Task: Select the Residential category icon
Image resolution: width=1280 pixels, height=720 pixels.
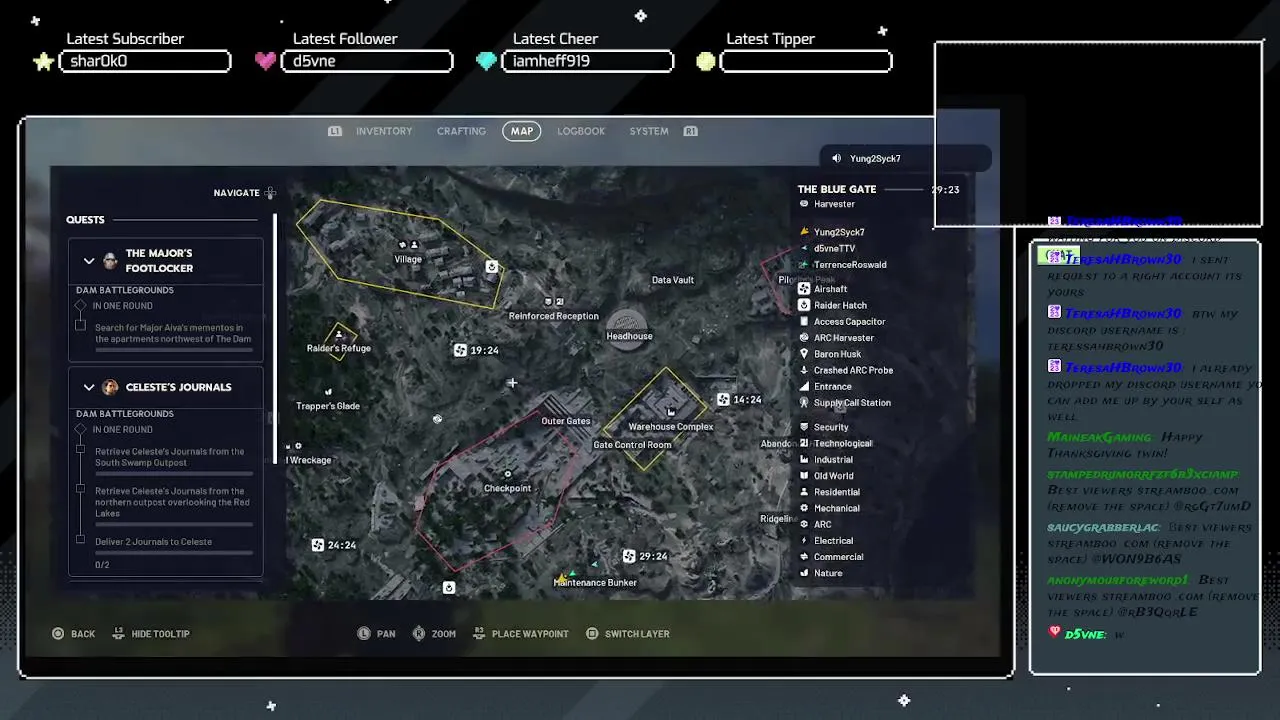Action: point(804,492)
